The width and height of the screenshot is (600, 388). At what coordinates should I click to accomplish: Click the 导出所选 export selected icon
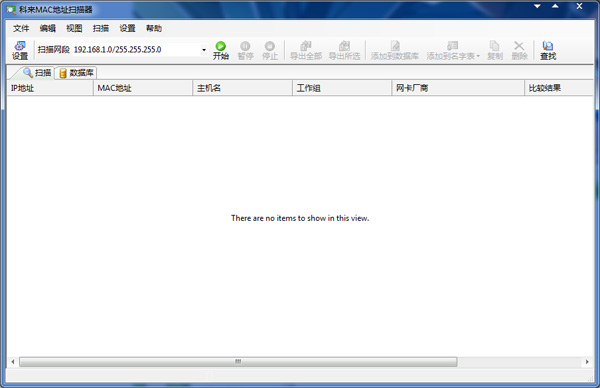pyautogui.click(x=344, y=51)
